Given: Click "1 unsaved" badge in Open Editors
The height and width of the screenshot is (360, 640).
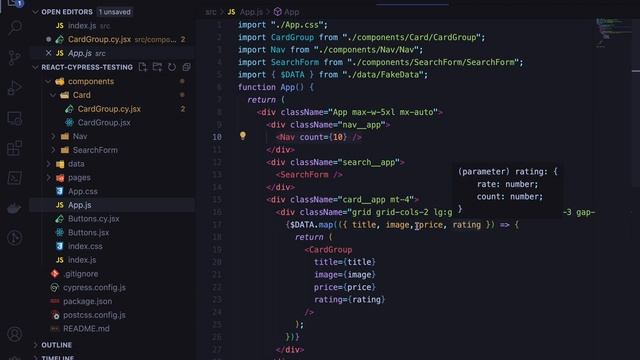Looking at the screenshot, I should coord(115,12).
